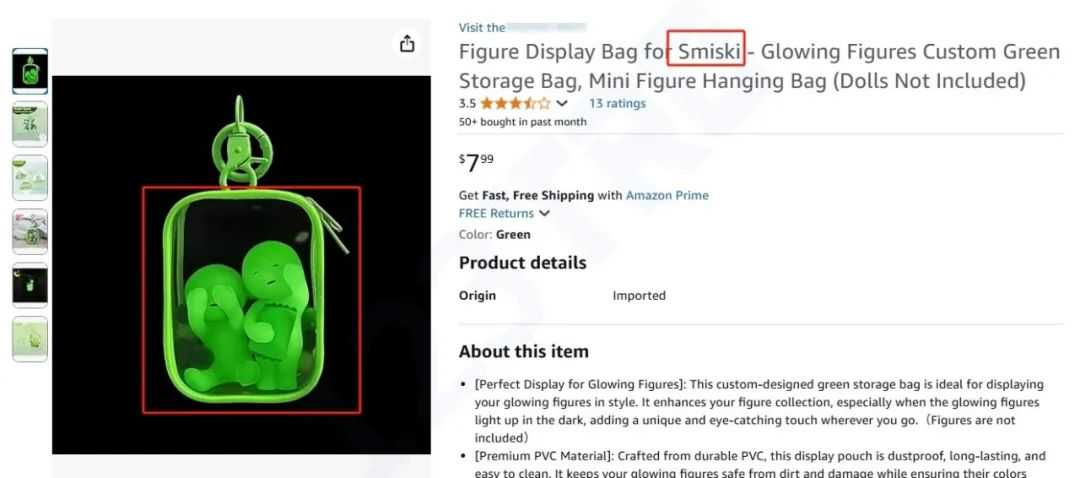Click the green display bag in the main image
This screenshot has width=1080, height=478.
tap(242, 296)
